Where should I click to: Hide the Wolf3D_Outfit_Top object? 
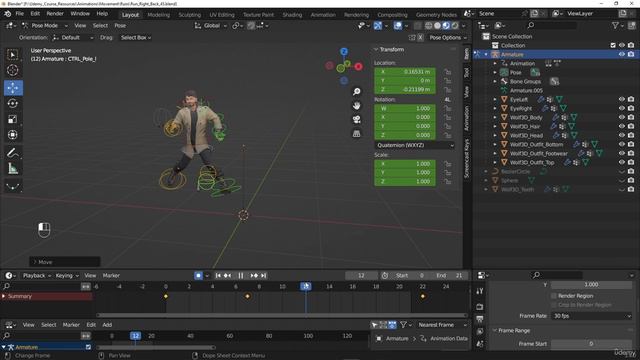pyautogui.click(x=622, y=162)
